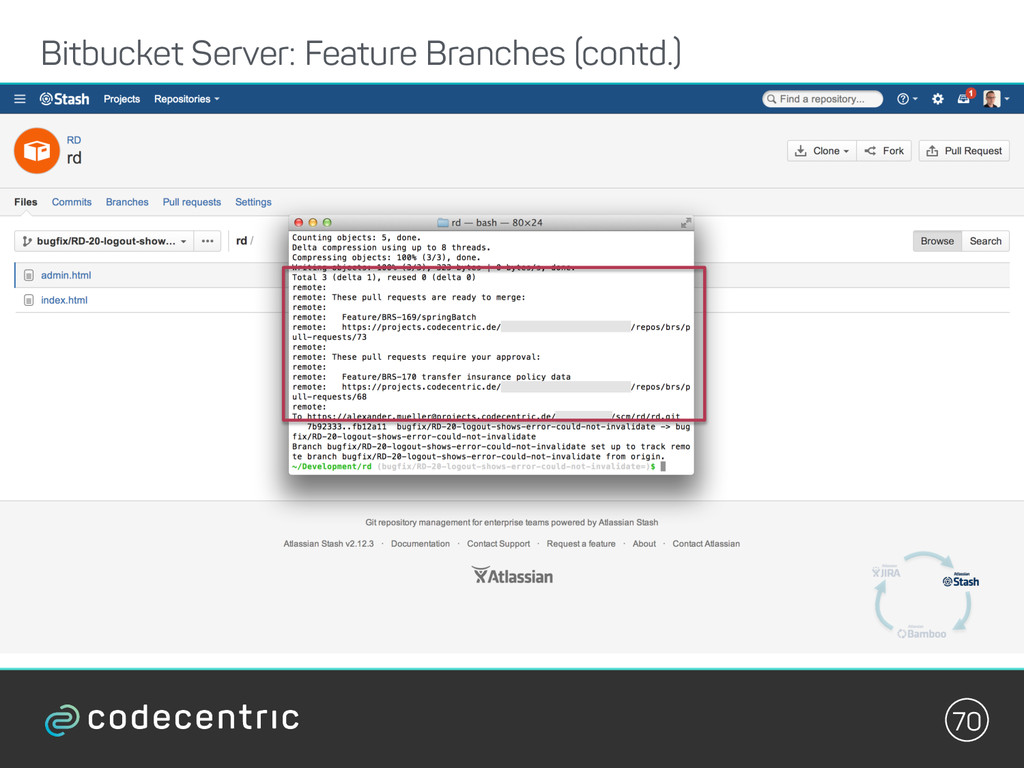Click the 'Feature/BRS-169/springBatch' terminal line
Viewport: 1024px width, 768px height.
409,317
